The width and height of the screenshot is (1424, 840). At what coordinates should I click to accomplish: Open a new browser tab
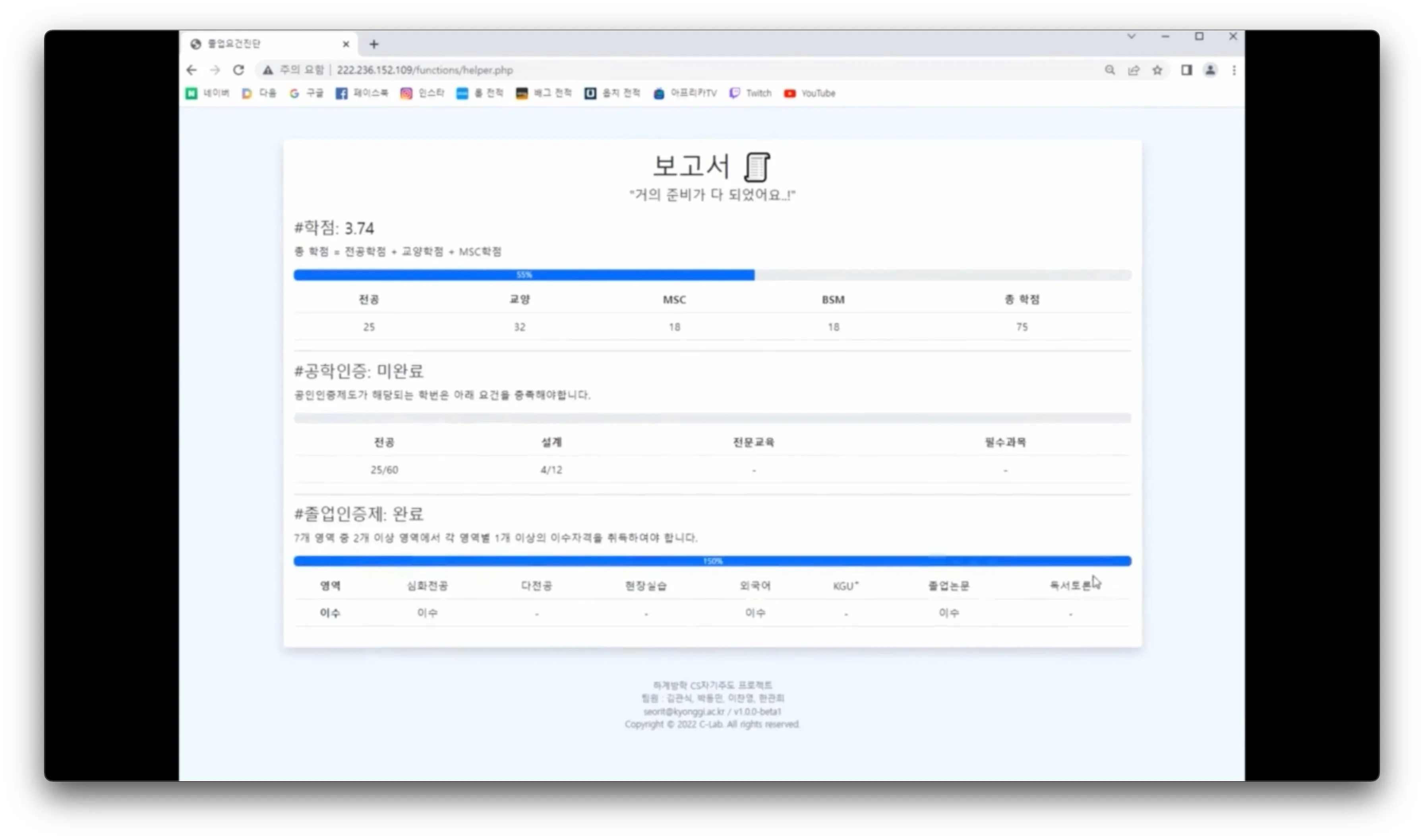click(x=373, y=44)
